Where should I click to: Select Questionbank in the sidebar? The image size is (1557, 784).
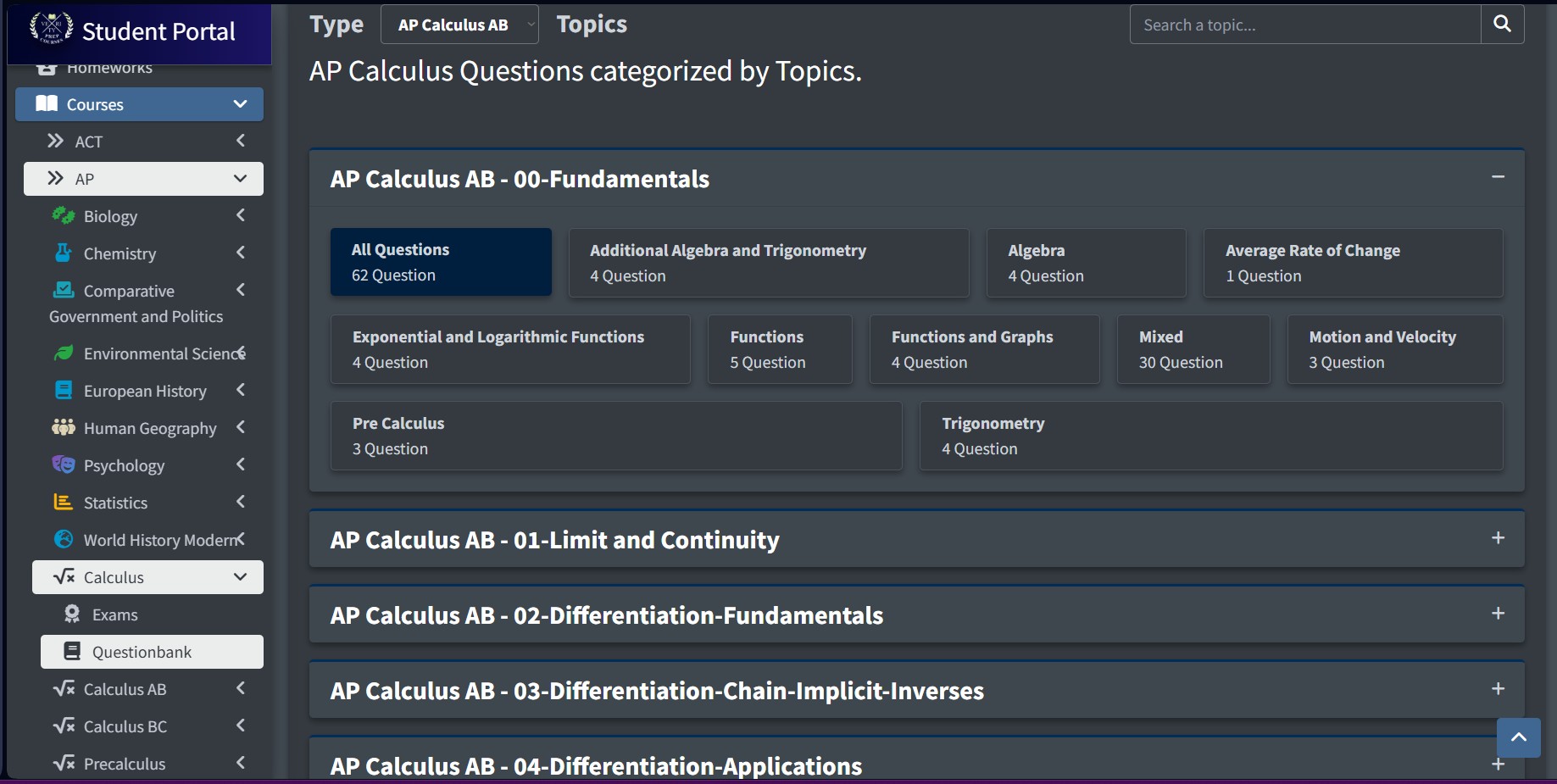142,652
